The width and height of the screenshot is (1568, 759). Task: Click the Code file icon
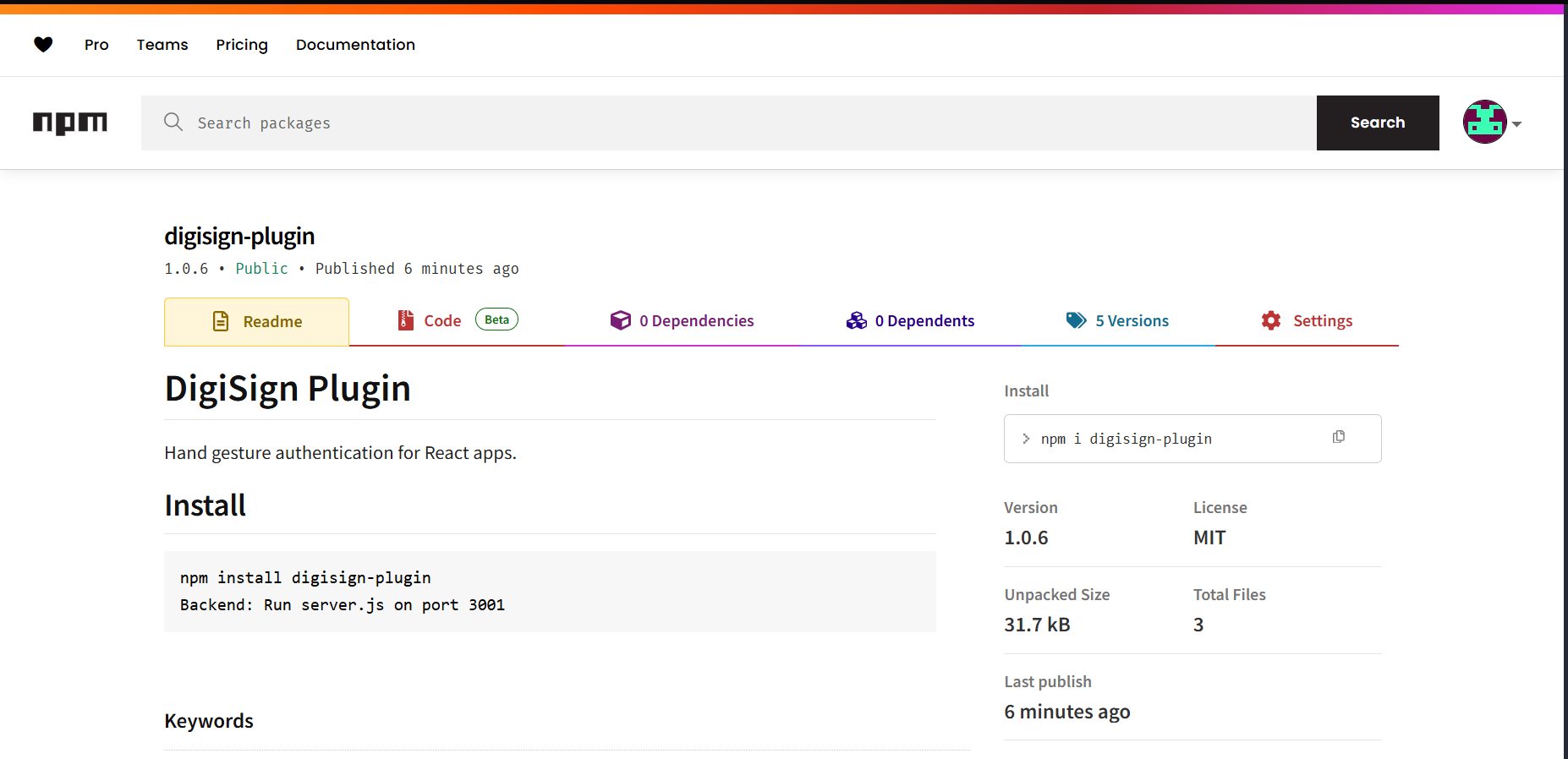(x=406, y=320)
